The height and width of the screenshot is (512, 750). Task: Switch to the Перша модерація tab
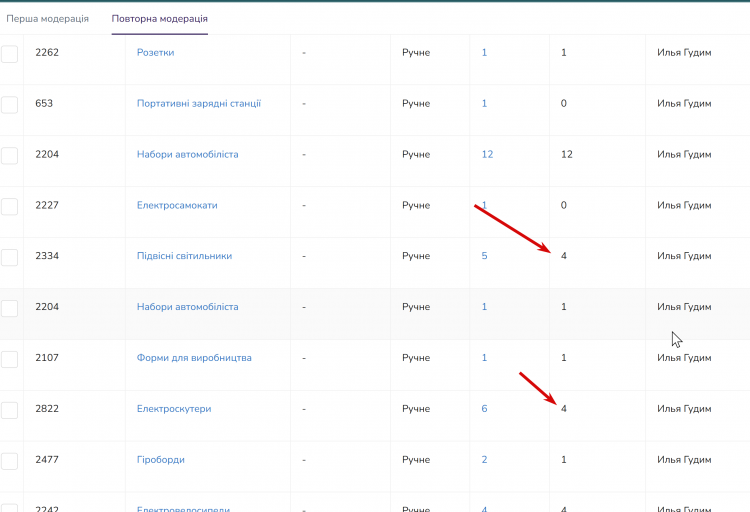tap(47, 19)
